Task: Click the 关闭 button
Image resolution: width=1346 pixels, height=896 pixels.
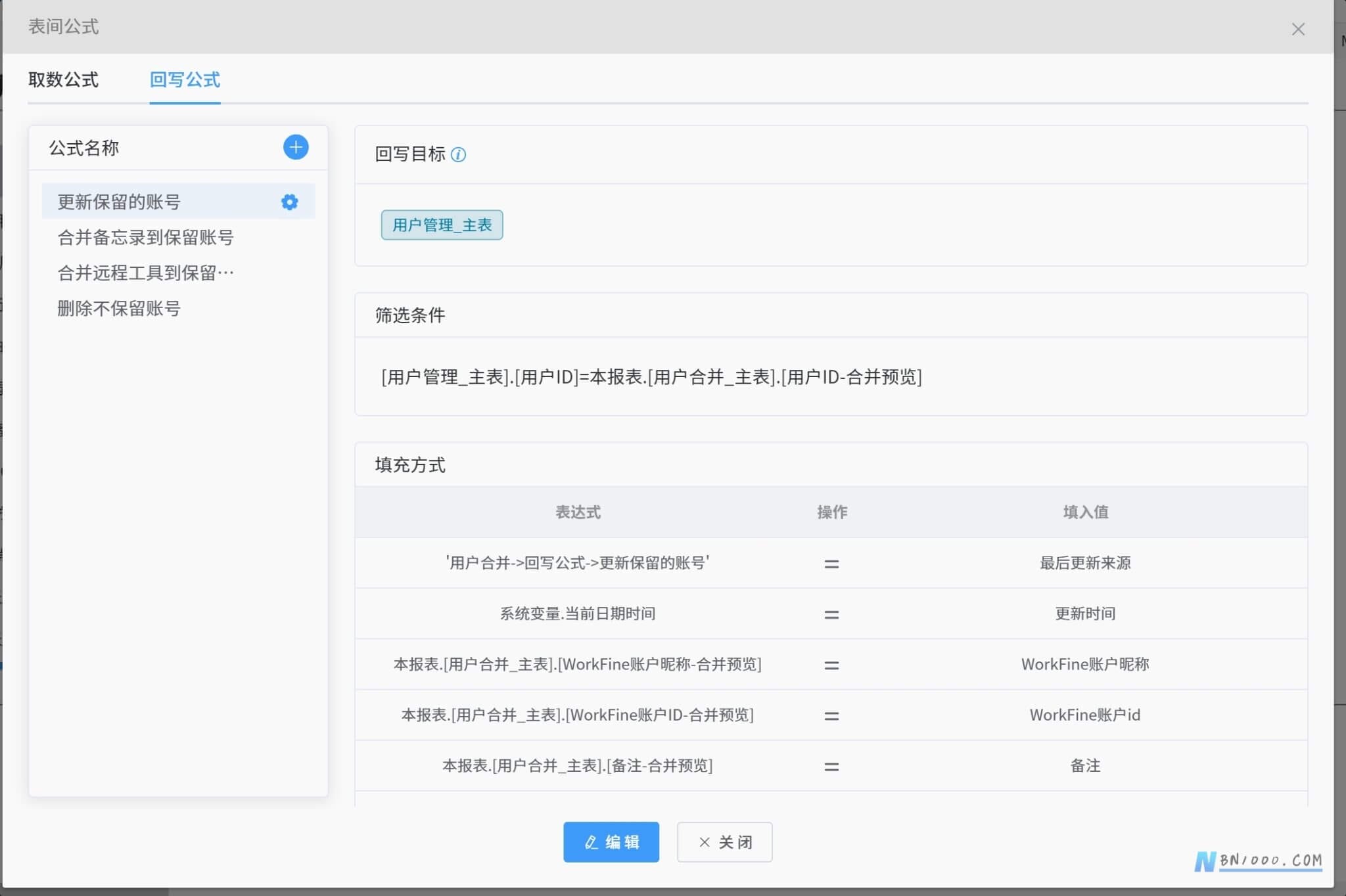Action: pyautogui.click(x=724, y=841)
